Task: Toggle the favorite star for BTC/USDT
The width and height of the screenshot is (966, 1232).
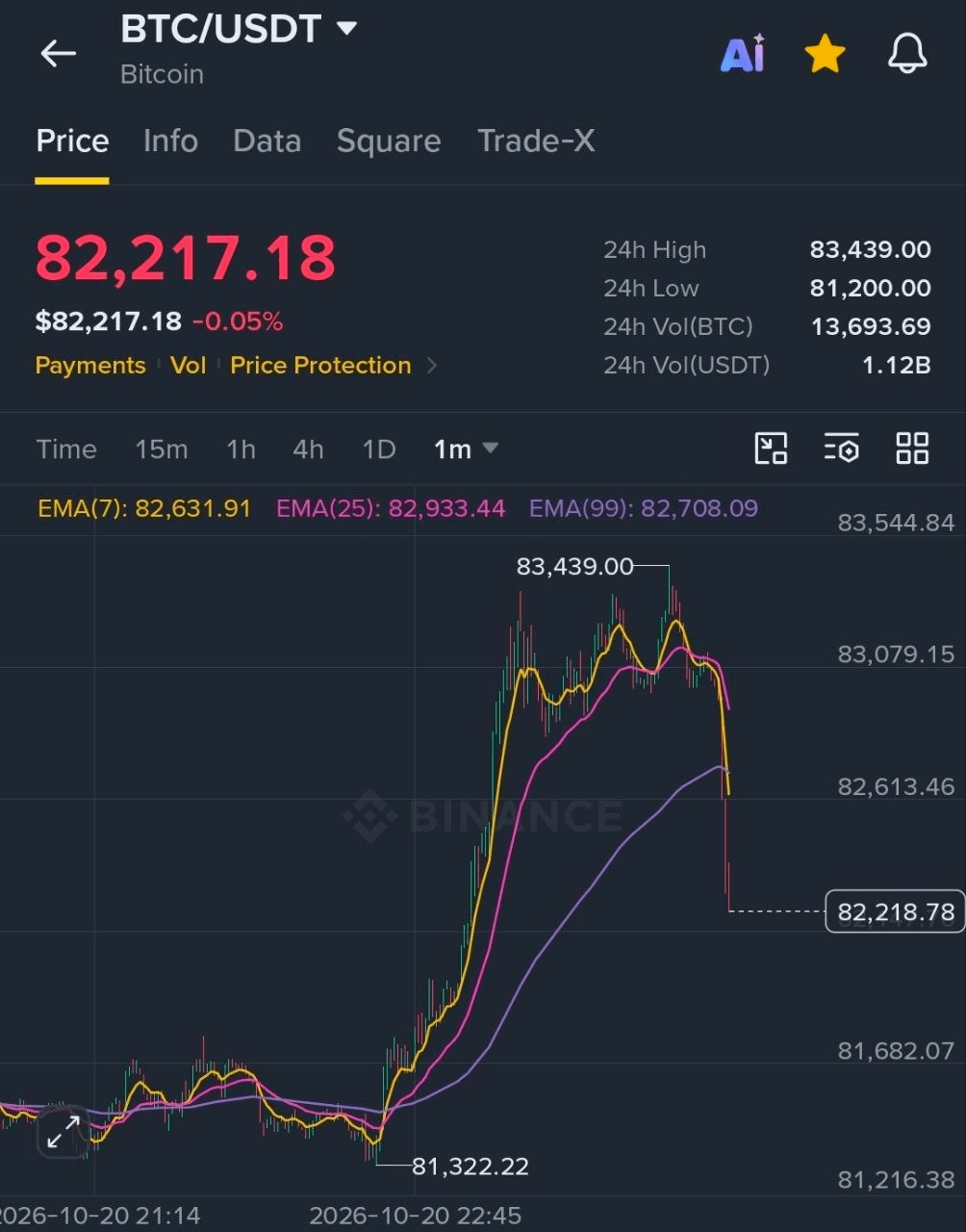Action: (826, 54)
